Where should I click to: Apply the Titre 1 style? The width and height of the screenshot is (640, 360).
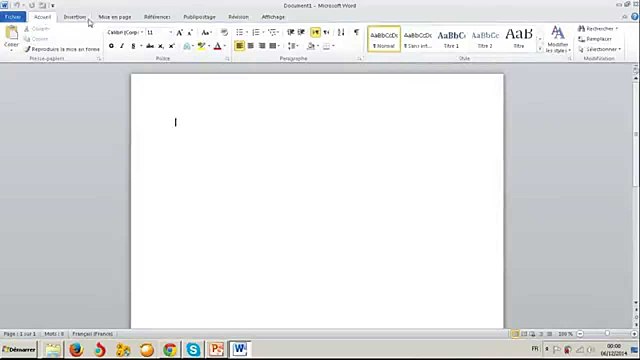tap(451, 39)
